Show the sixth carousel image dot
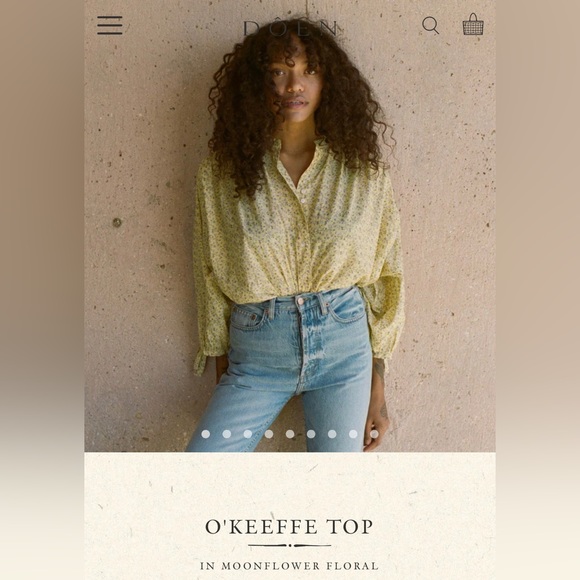The image size is (580, 580). coord(311,434)
